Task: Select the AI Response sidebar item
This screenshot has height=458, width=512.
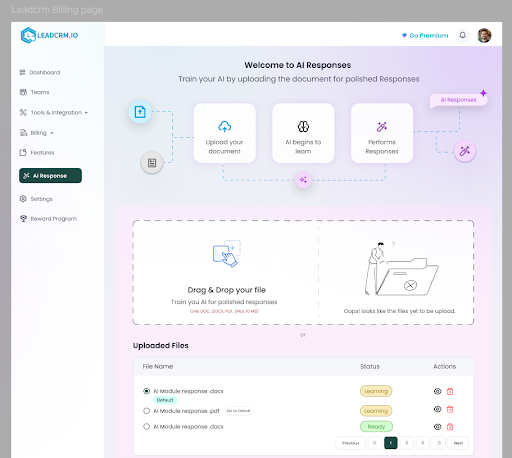Action: click(50, 176)
